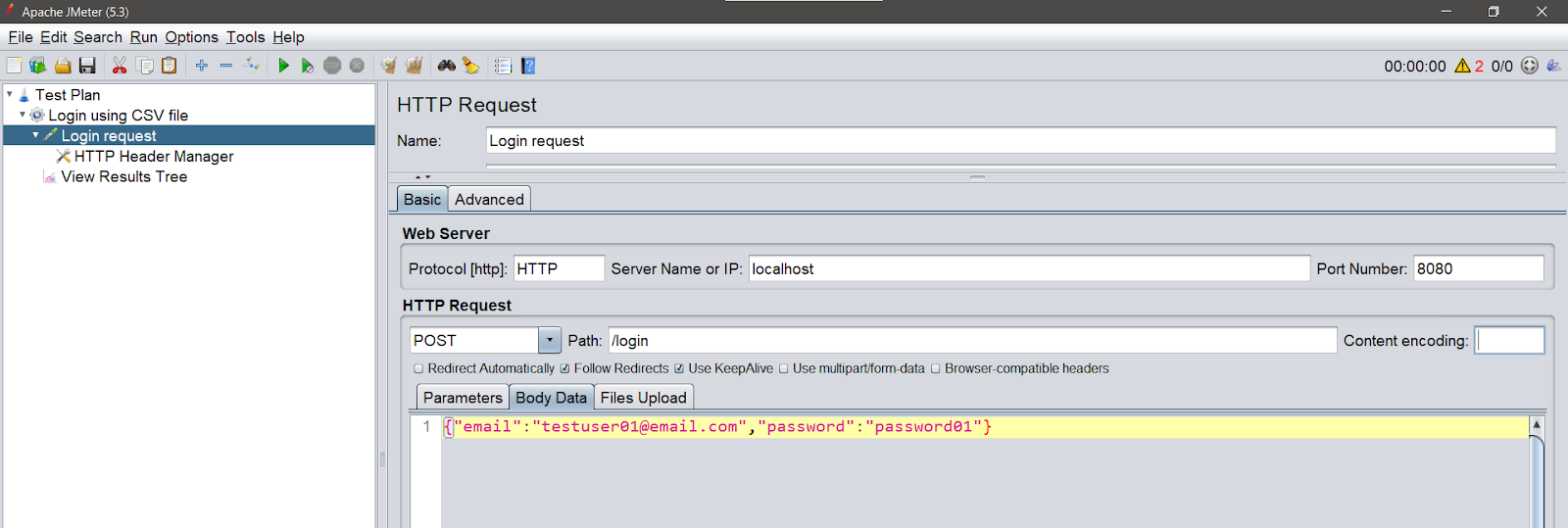The width and height of the screenshot is (1568, 528).
Task: Show log viewer via warning triangle icon
Action: (x=1462, y=66)
